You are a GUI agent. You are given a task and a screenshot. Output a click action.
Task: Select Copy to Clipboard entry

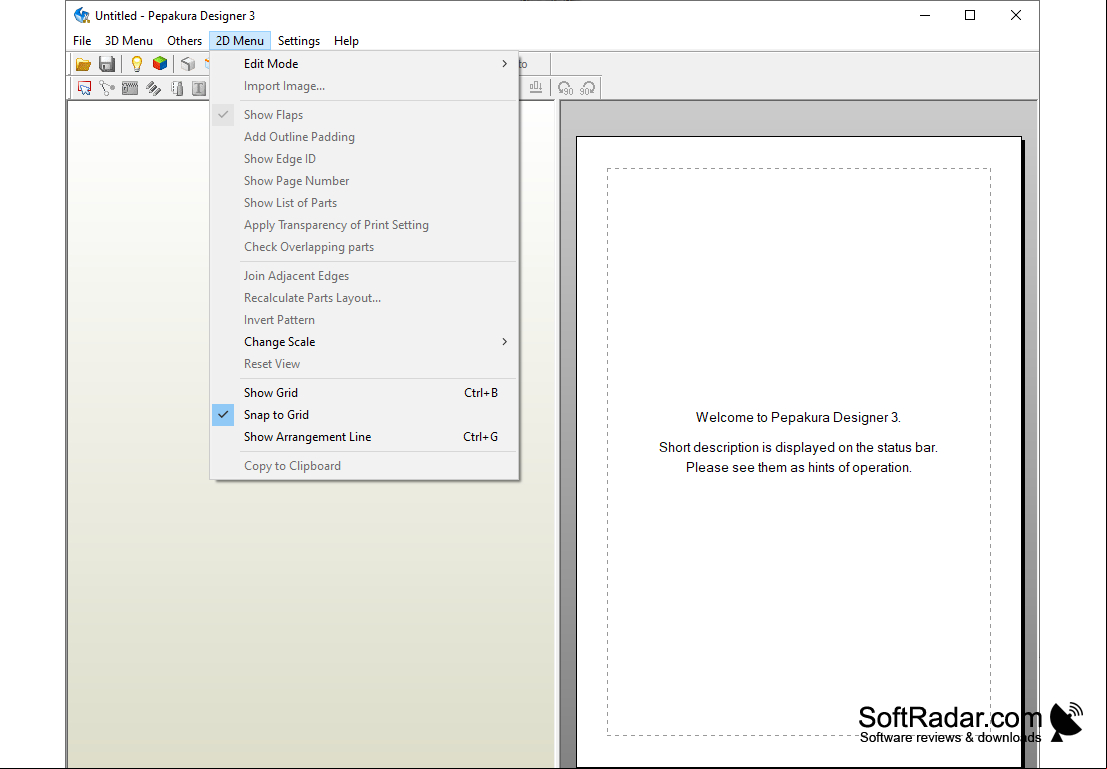(364, 466)
